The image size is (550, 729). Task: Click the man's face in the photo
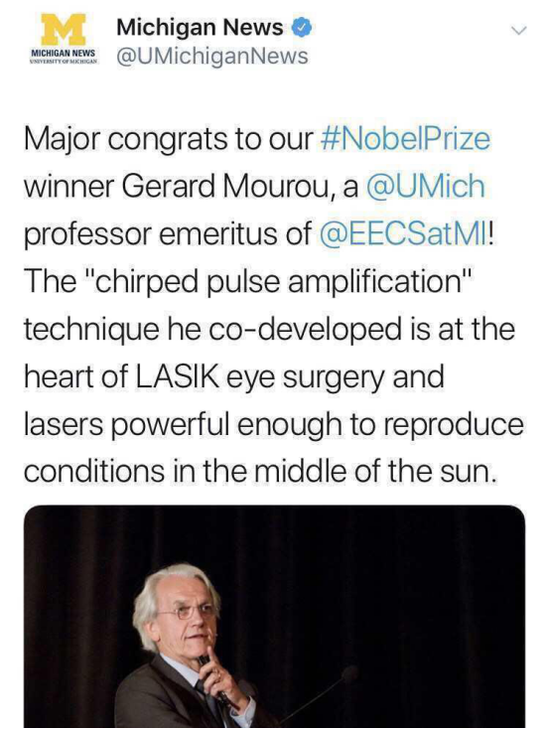[184, 614]
